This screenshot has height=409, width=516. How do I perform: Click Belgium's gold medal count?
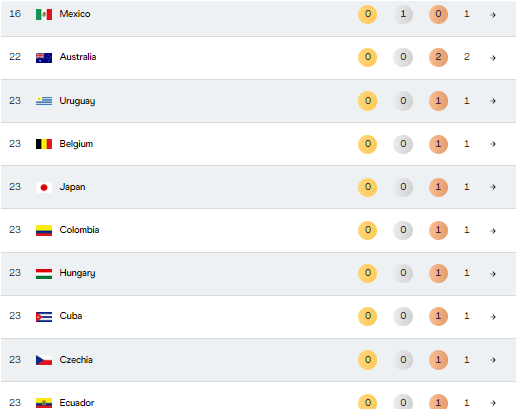(367, 144)
